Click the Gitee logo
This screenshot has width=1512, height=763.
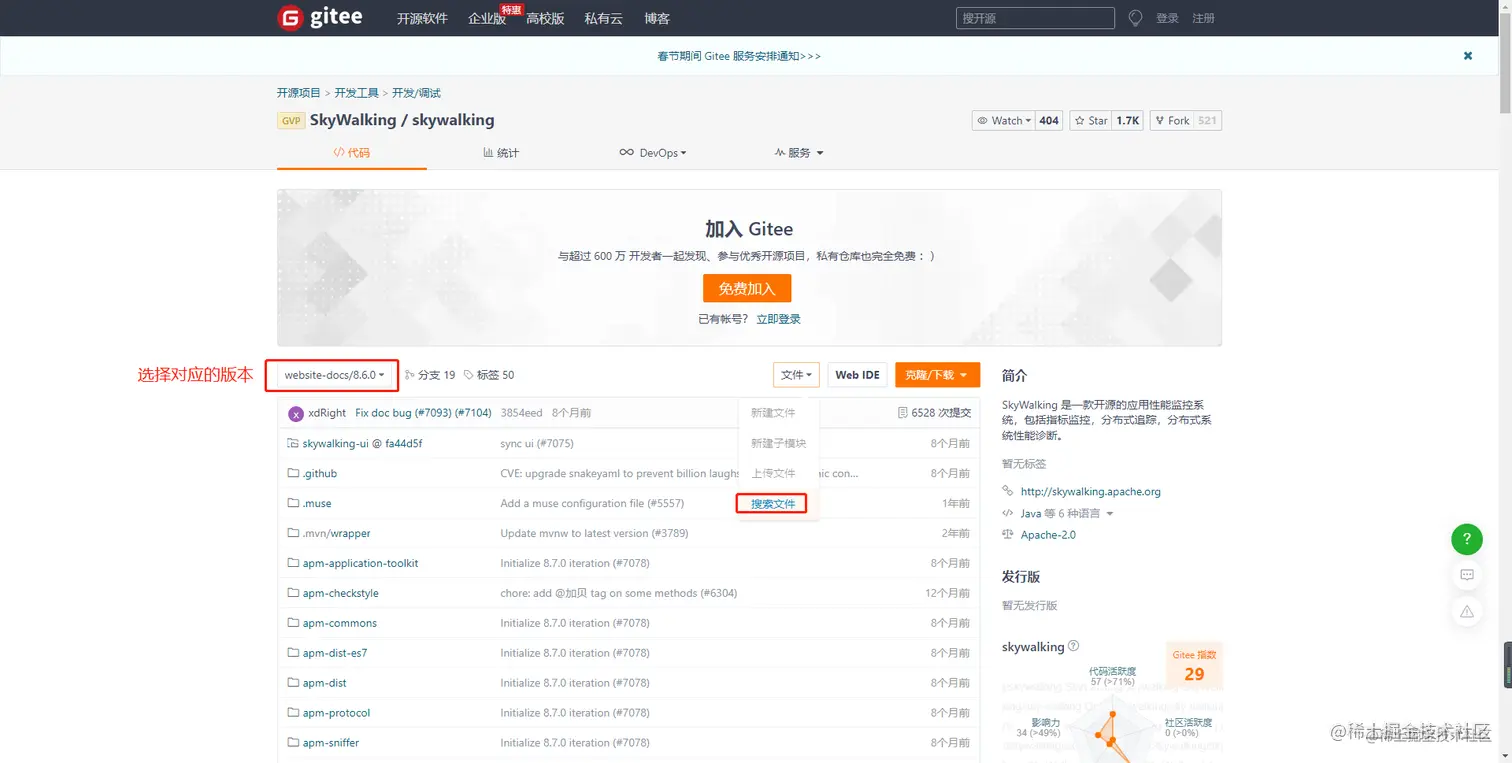320,18
